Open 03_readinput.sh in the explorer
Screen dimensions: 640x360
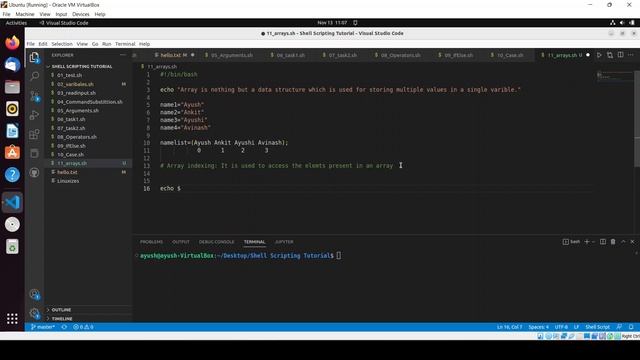76,93
